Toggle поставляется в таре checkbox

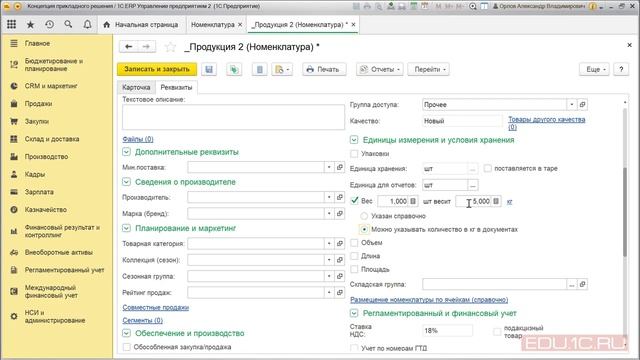point(487,168)
